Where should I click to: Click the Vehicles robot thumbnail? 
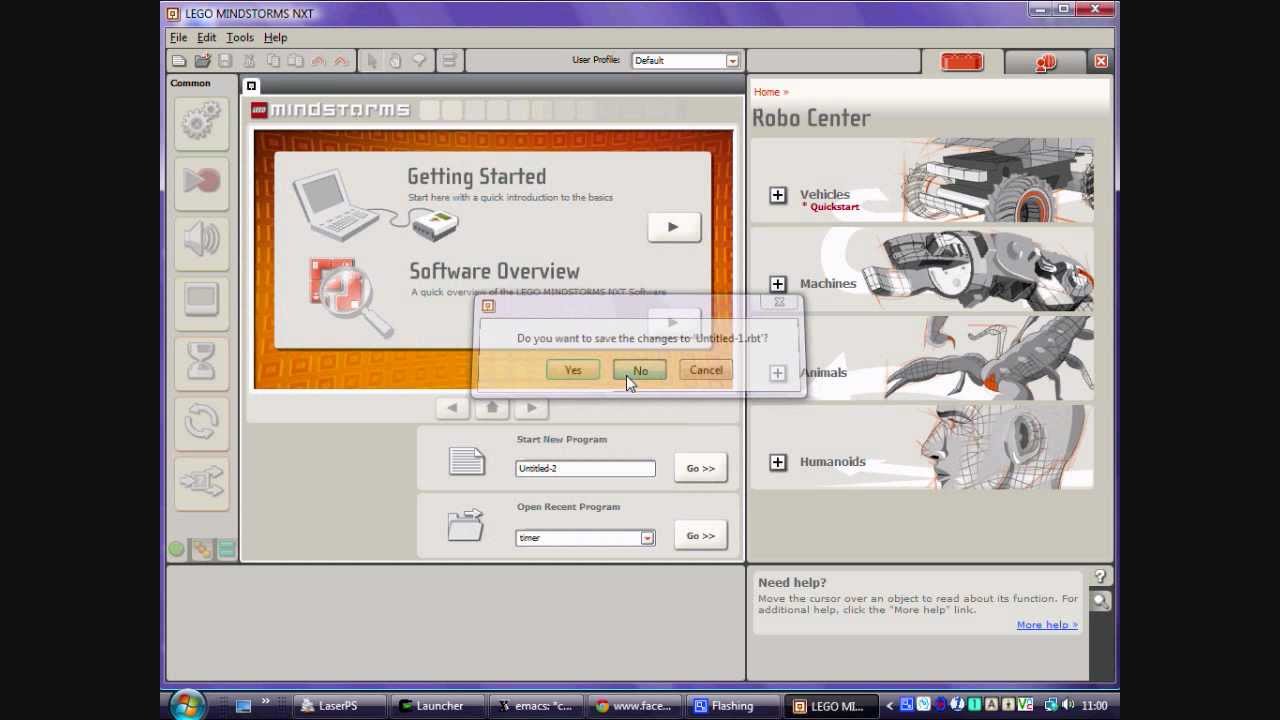[998, 181]
